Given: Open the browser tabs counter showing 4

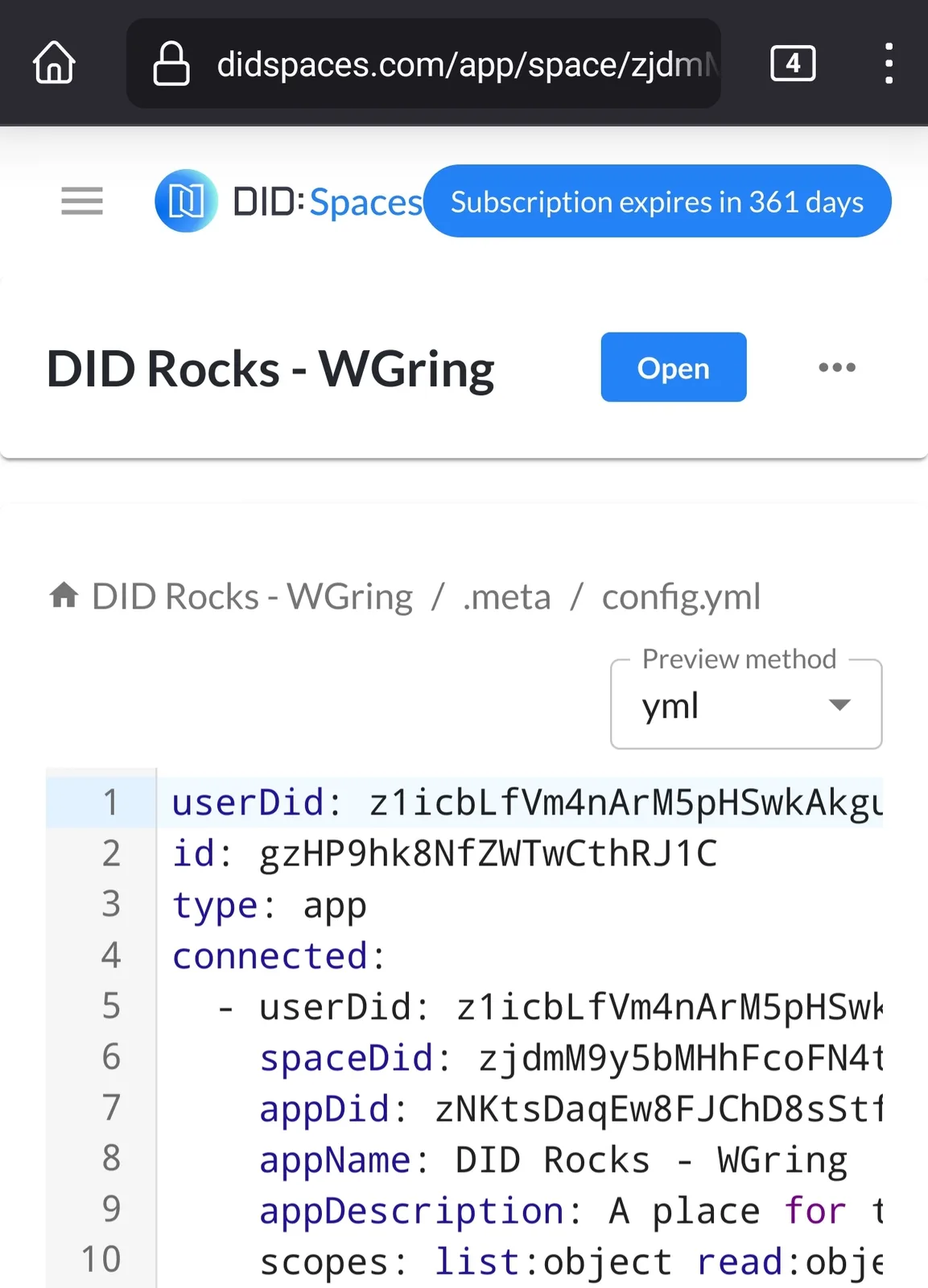Looking at the screenshot, I should tap(793, 63).
